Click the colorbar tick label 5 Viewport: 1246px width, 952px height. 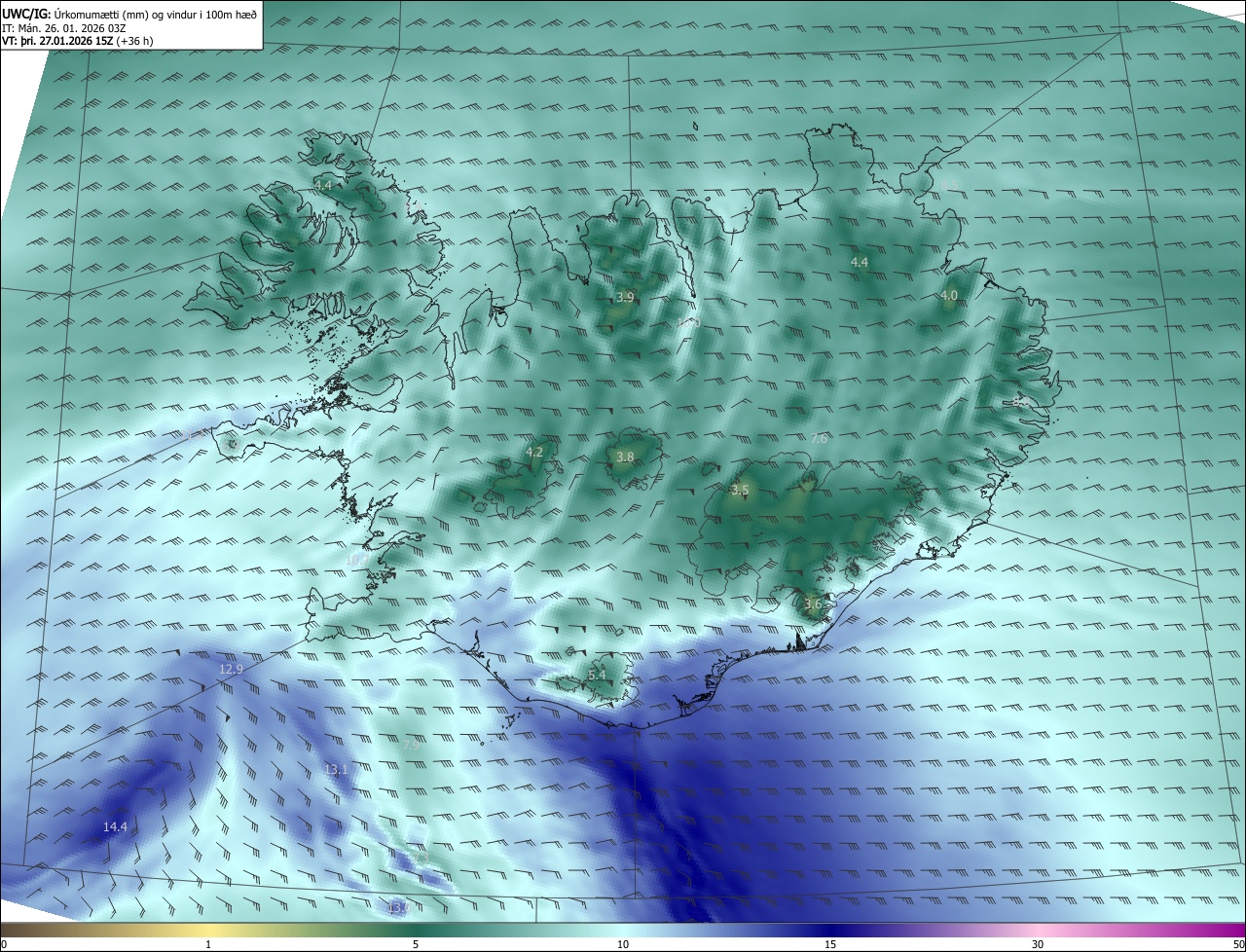point(416,944)
